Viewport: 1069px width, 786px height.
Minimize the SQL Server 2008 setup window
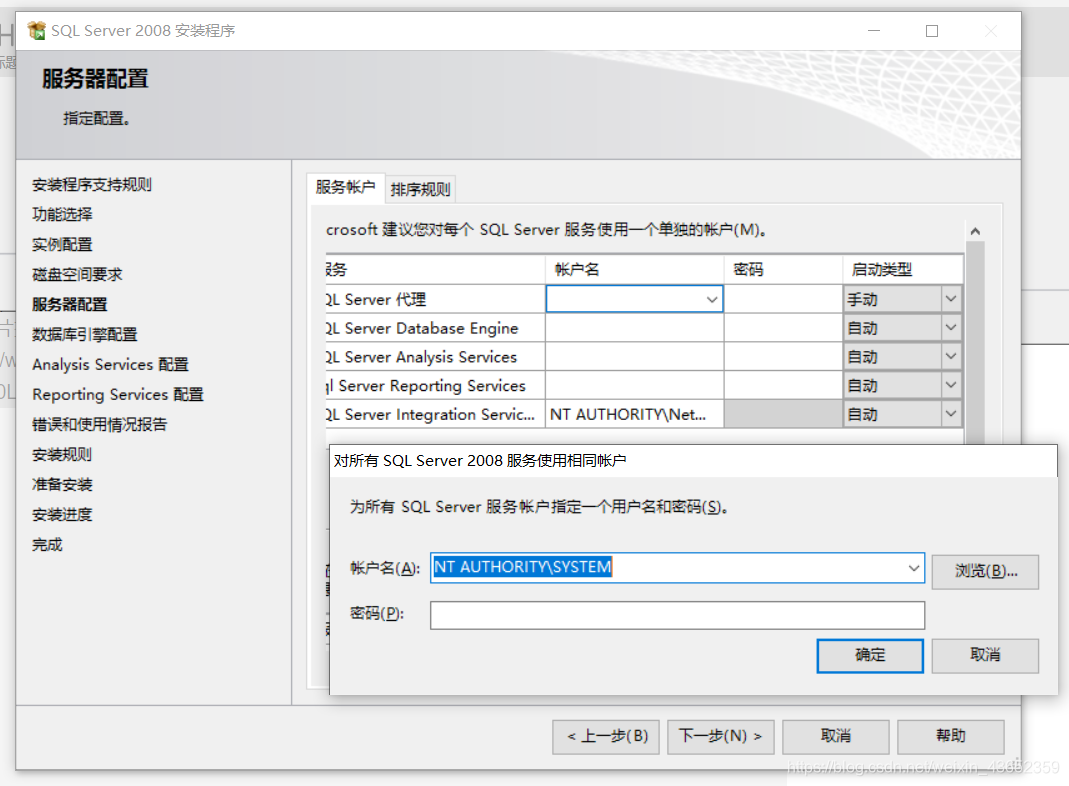873,31
